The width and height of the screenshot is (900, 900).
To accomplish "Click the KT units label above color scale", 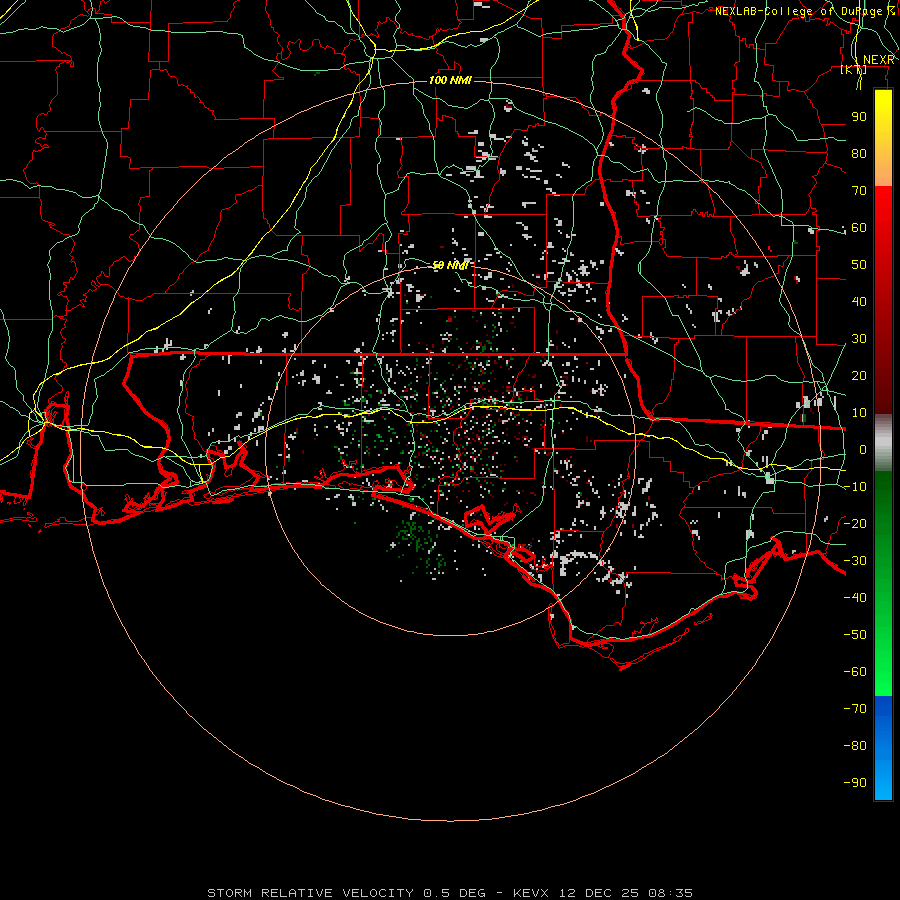I will tap(854, 69).
